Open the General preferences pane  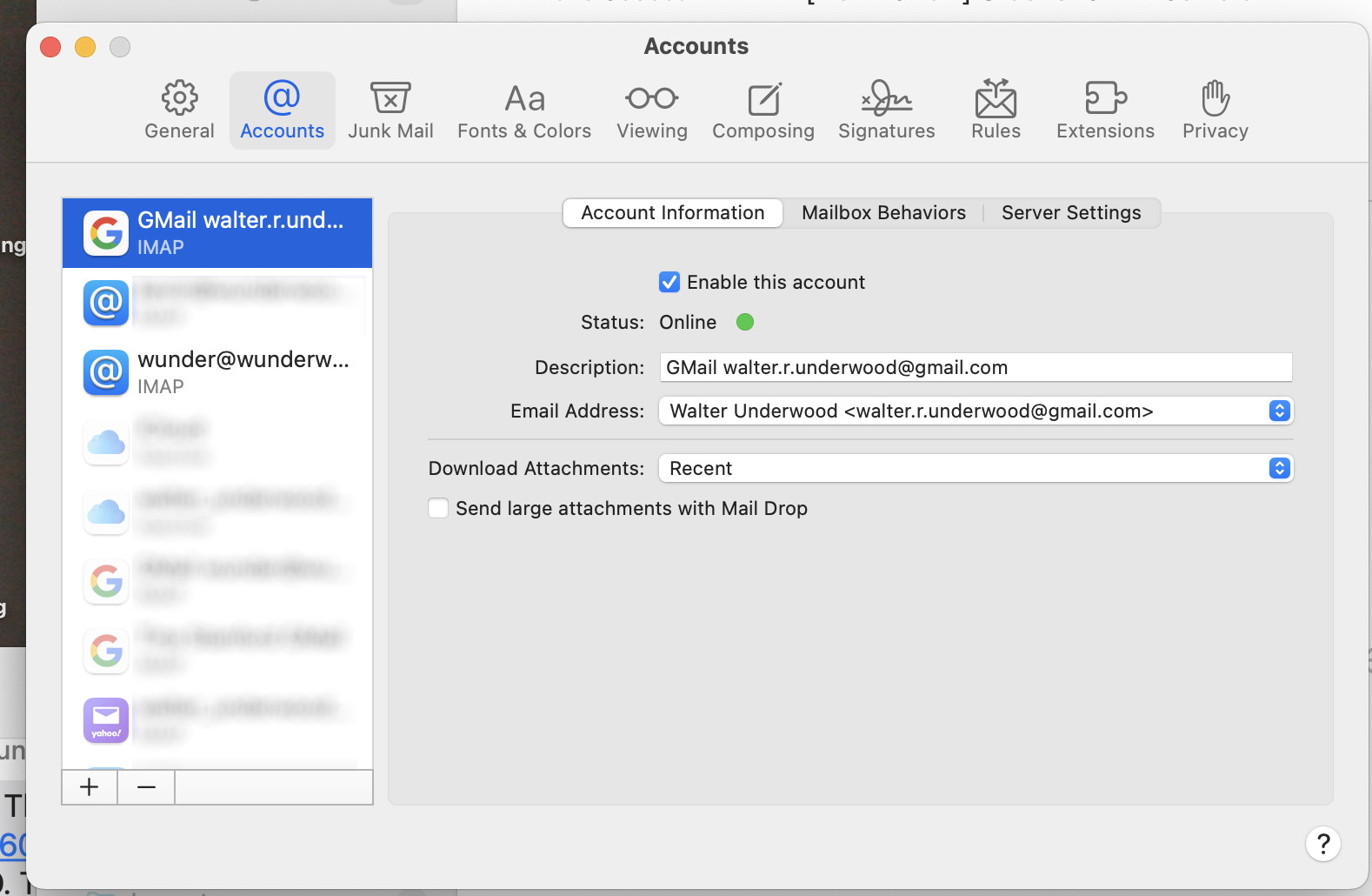click(x=179, y=110)
